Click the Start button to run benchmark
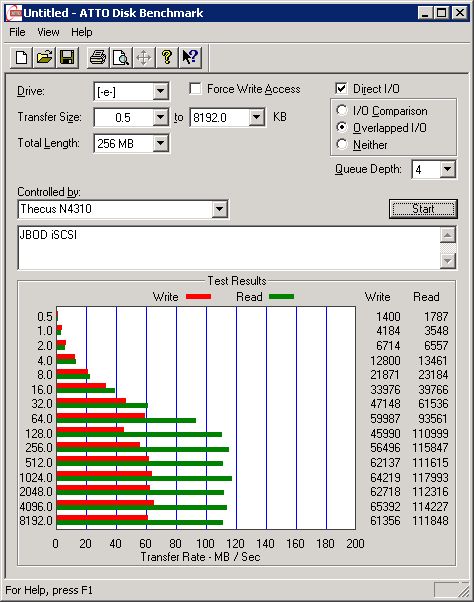 [423, 209]
